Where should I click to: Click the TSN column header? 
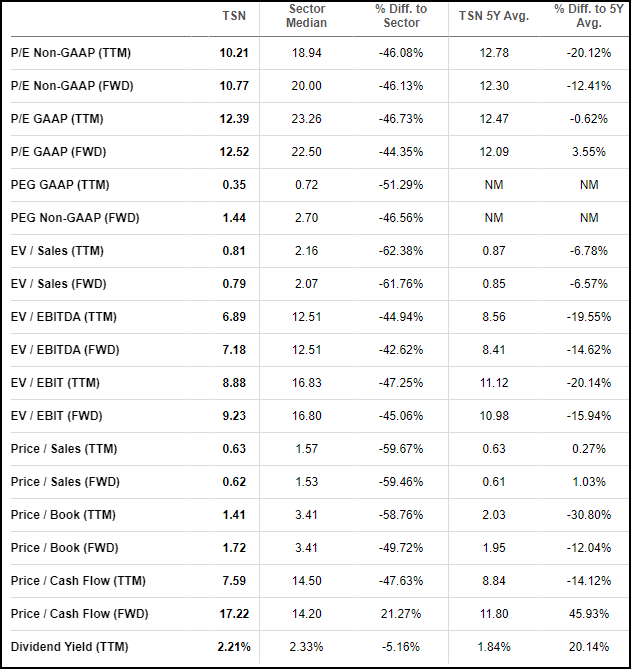234,16
